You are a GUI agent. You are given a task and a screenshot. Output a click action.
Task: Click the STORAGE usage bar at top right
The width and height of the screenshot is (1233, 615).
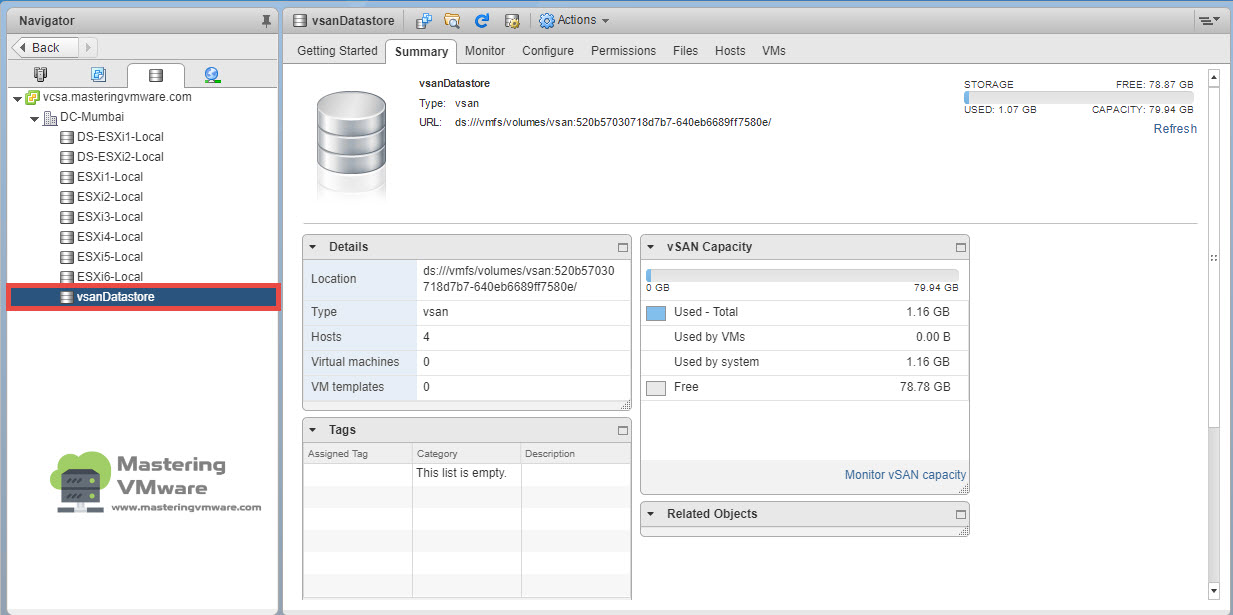click(1079, 98)
